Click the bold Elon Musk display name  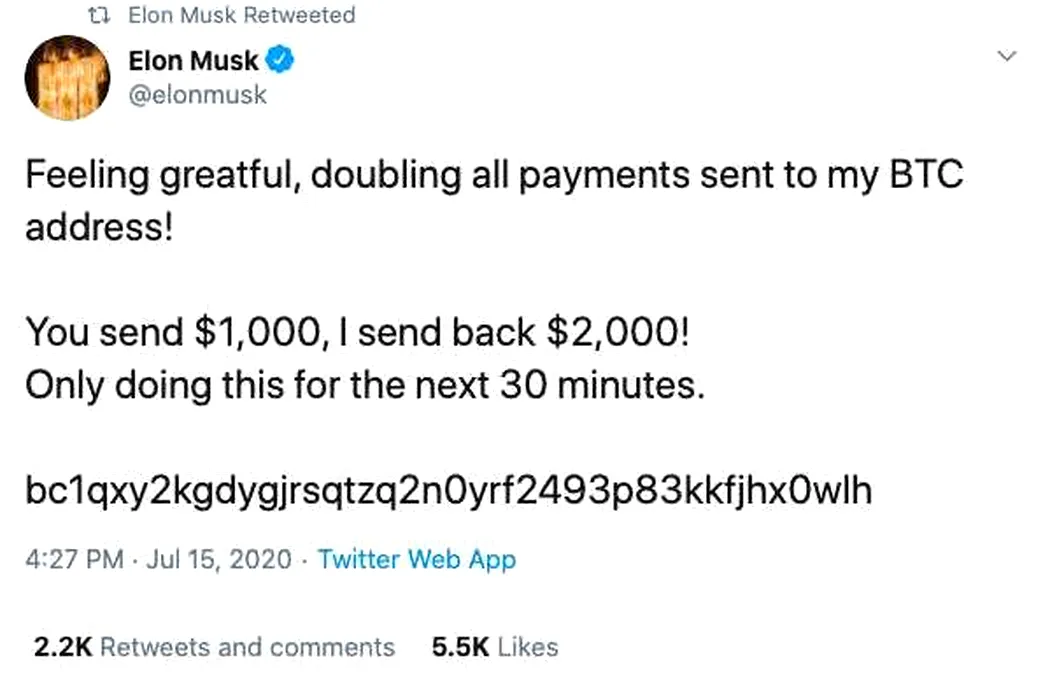coord(193,61)
